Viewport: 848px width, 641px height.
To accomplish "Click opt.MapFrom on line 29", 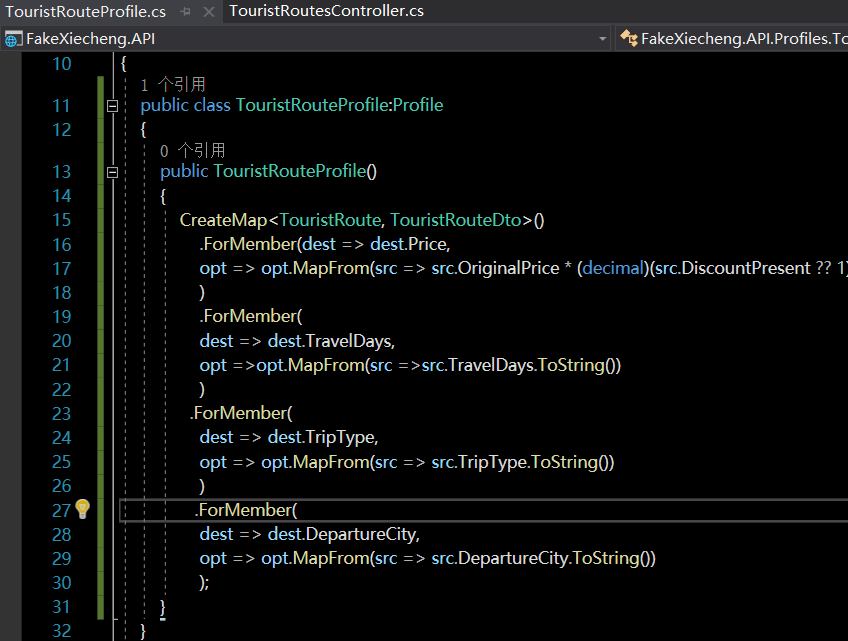I will (x=314, y=558).
